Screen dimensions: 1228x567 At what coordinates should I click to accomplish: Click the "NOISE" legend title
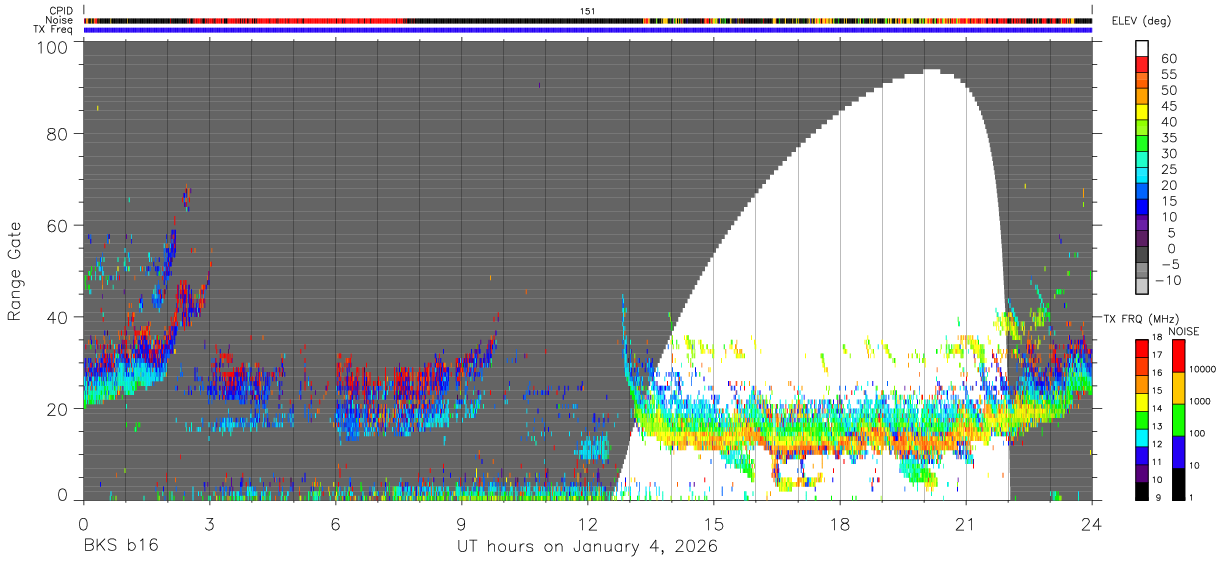(x=1186, y=331)
